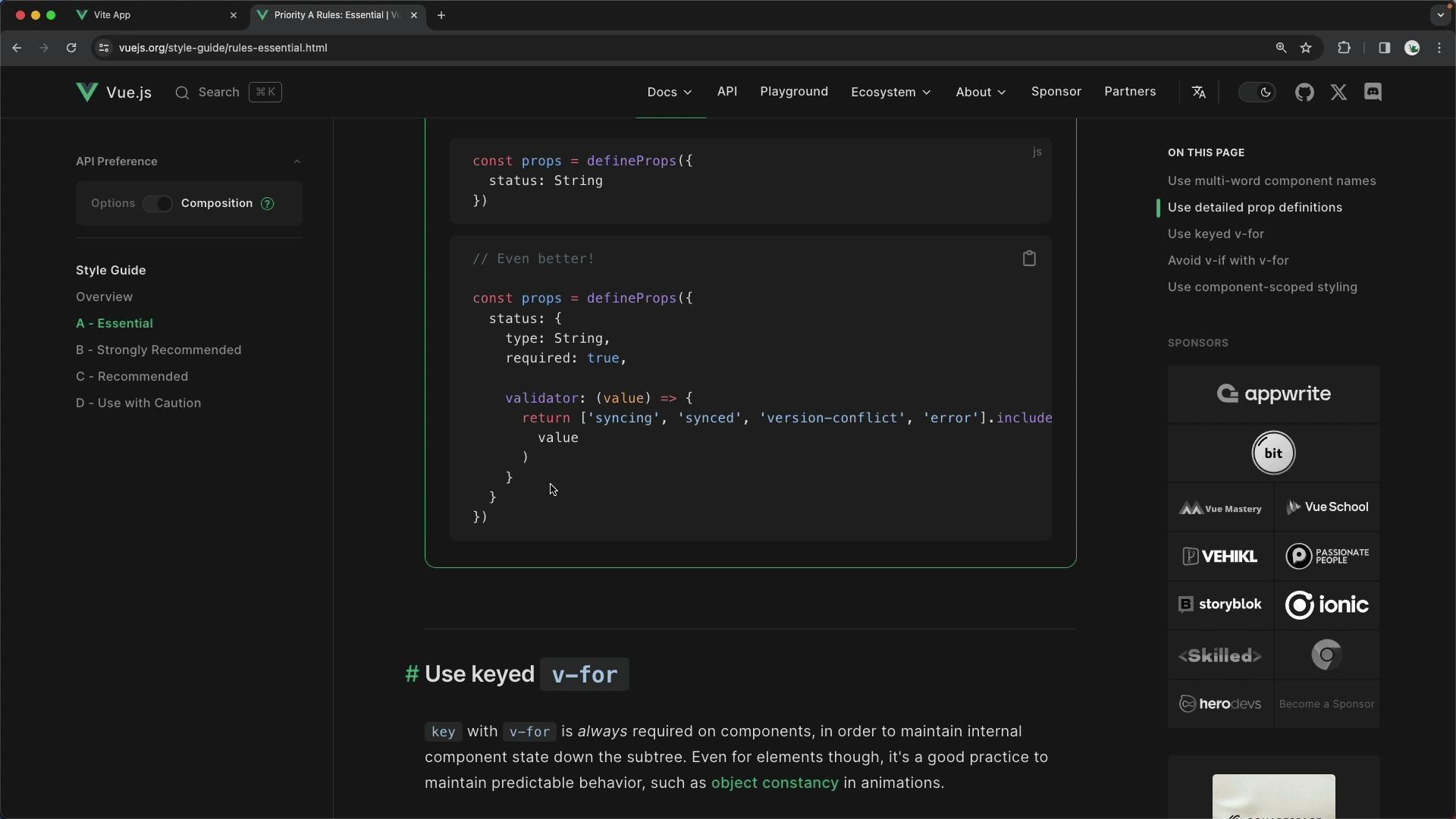View site information icon in address bar

click(104, 48)
